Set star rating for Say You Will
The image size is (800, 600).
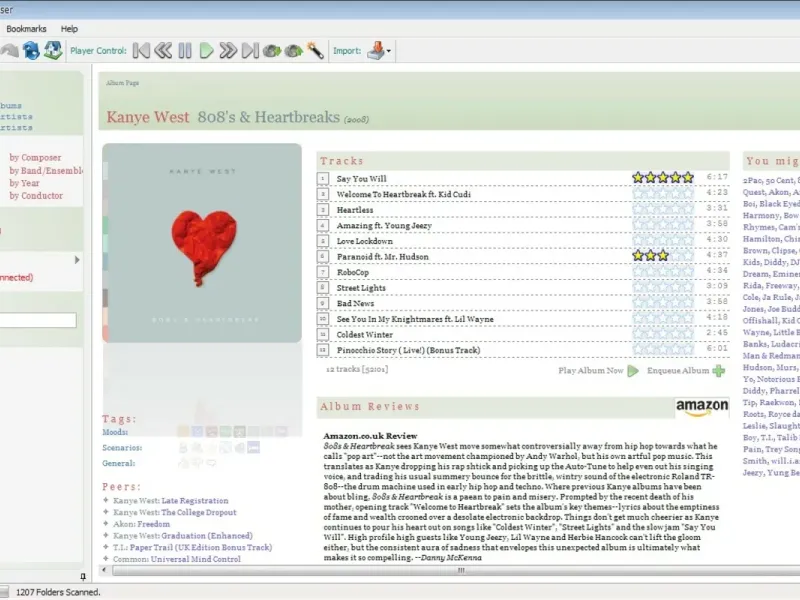[x=663, y=178]
